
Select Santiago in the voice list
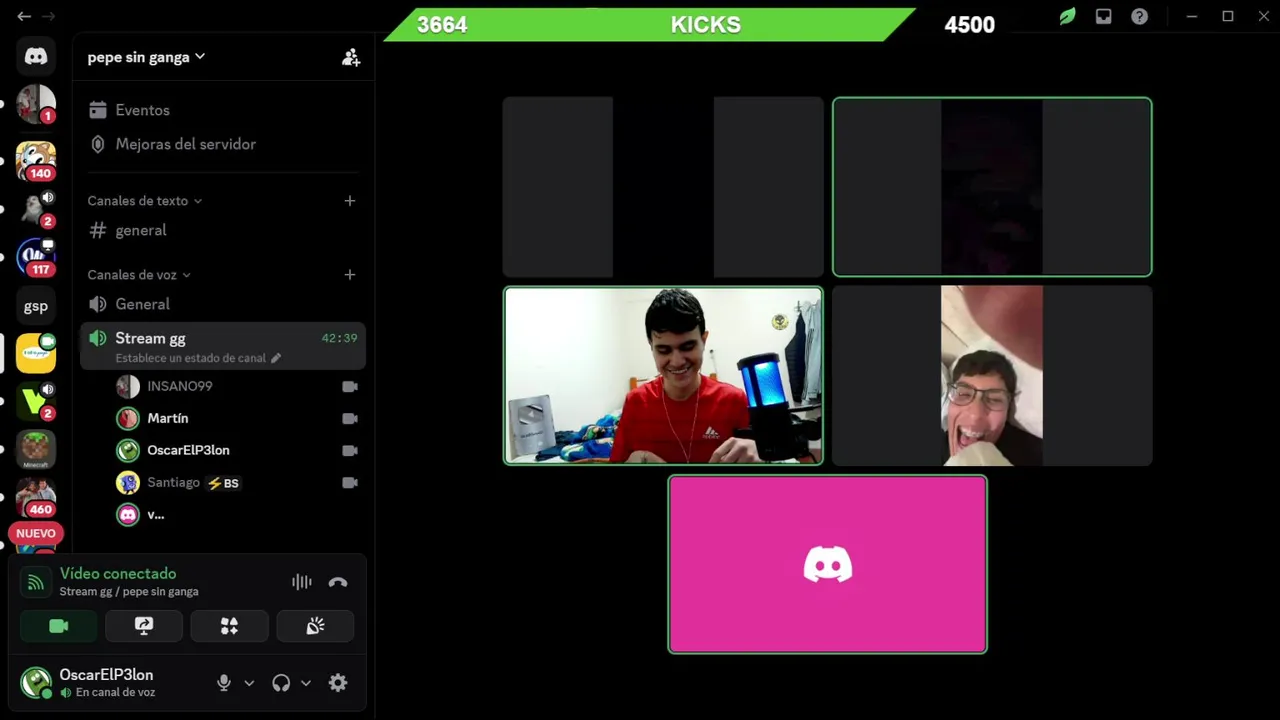(x=235, y=482)
